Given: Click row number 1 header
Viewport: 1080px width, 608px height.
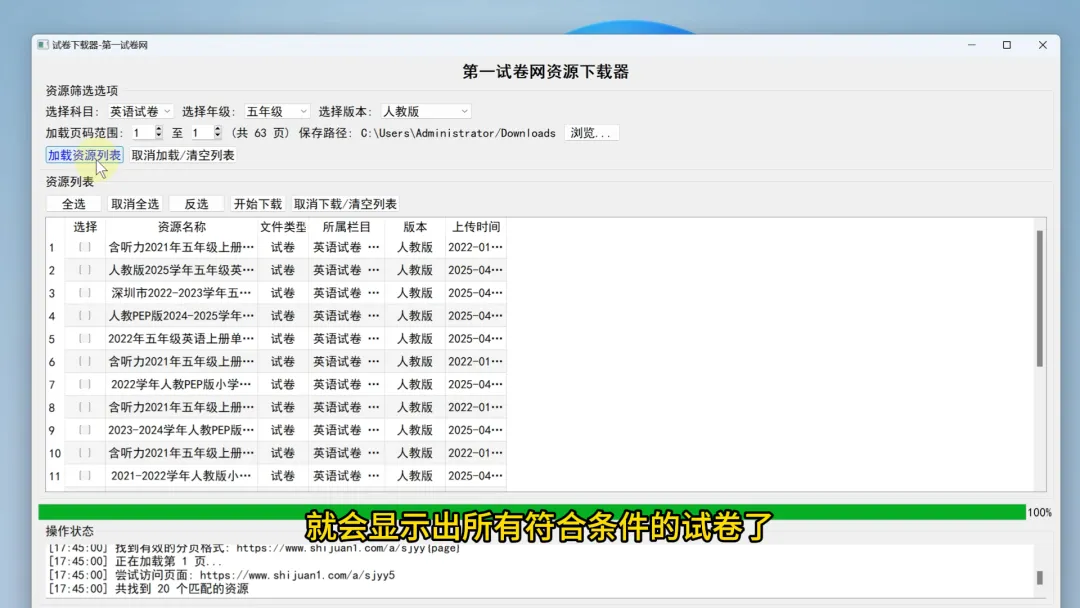Looking at the screenshot, I should pos(52,247).
